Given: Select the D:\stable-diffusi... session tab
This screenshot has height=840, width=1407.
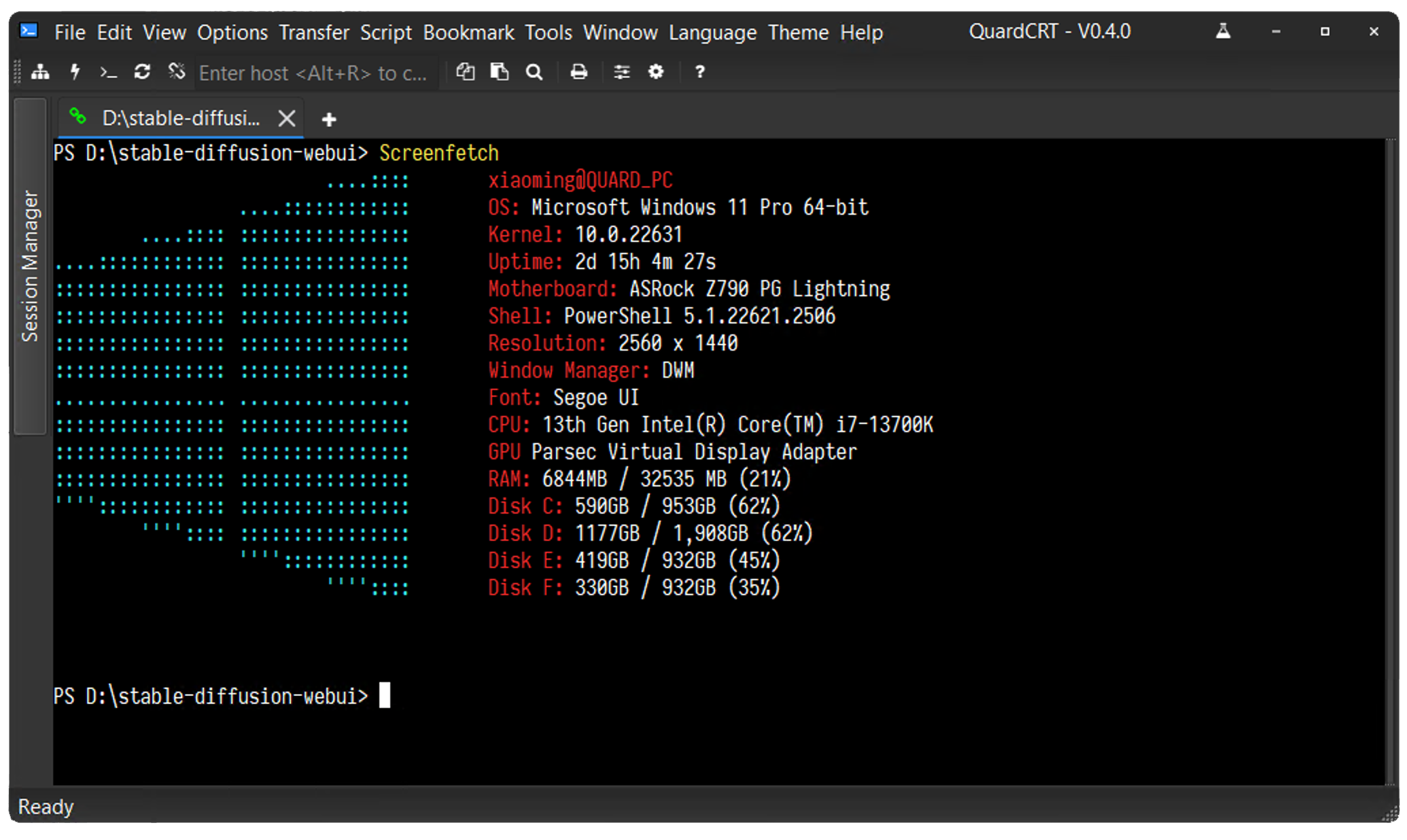Looking at the screenshot, I should coord(180,119).
